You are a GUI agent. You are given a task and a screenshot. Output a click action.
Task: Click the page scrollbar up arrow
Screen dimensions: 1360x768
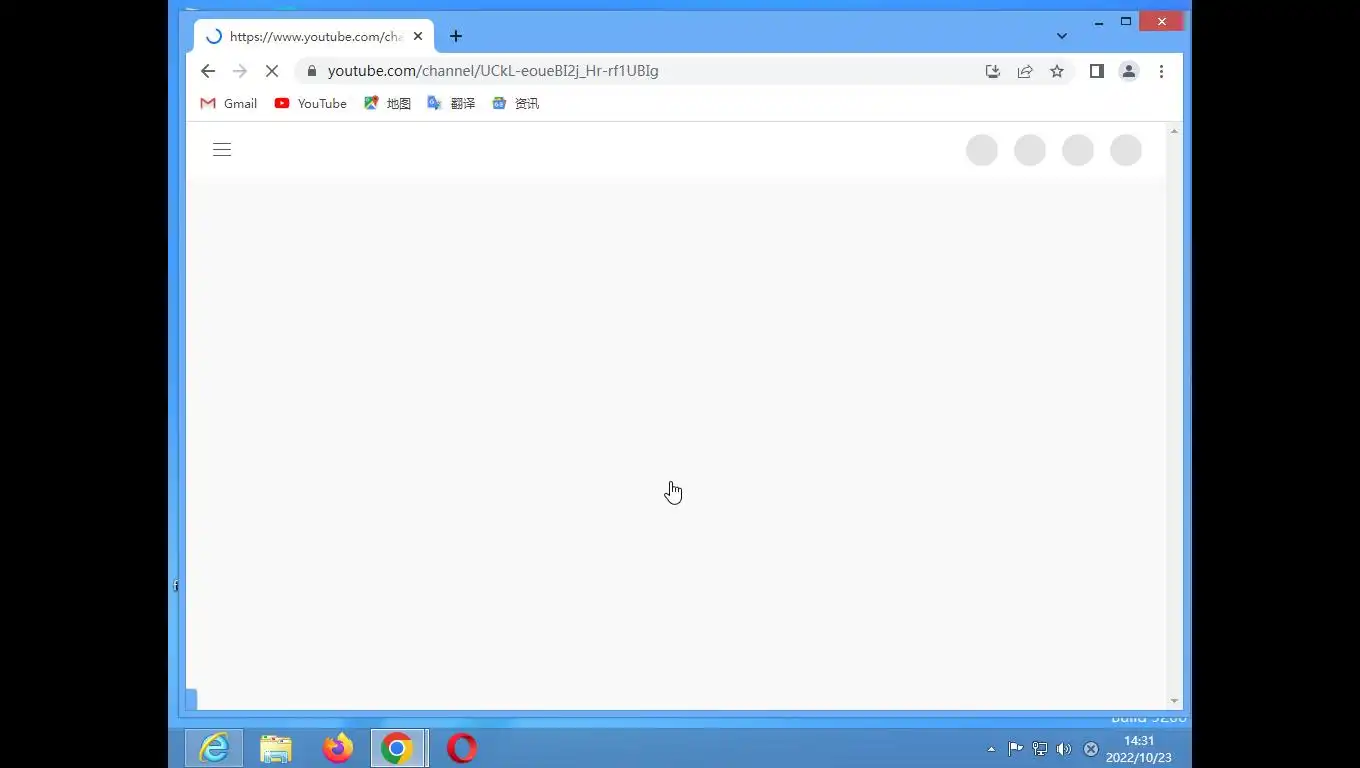coord(1174,131)
